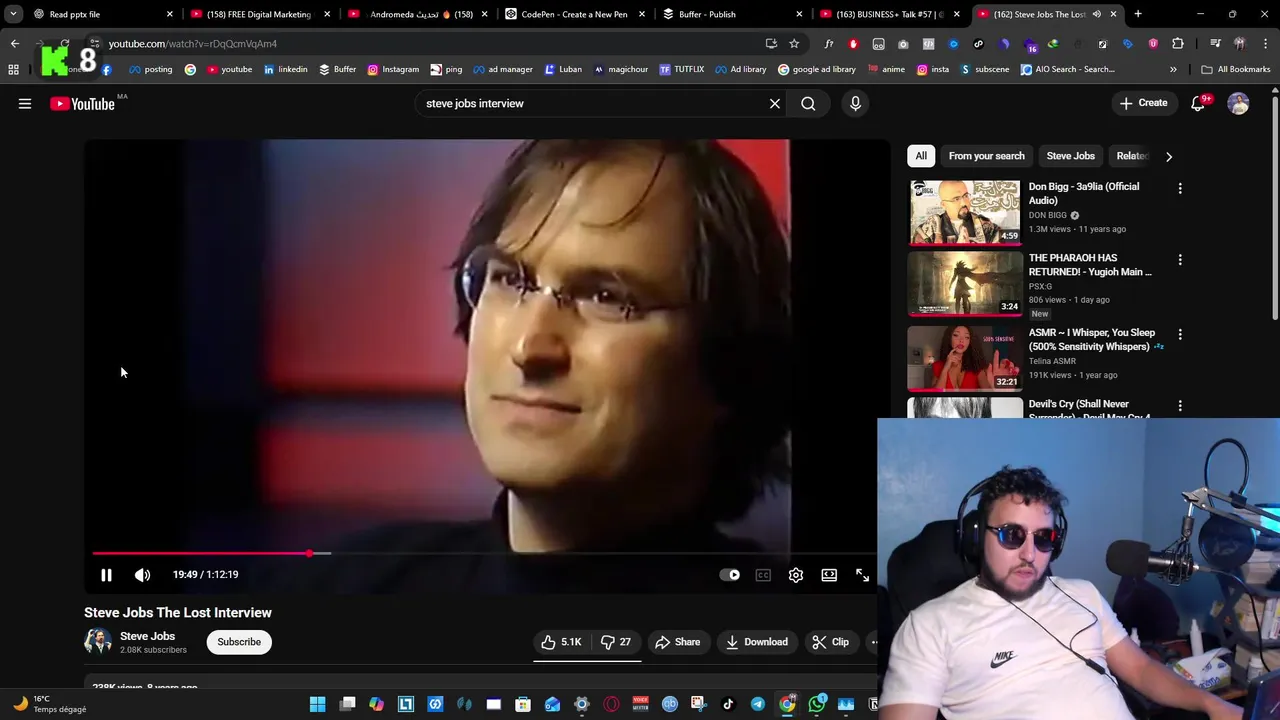Open TikTok from the taskbar

pyautogui.click(x=728, y=705)
